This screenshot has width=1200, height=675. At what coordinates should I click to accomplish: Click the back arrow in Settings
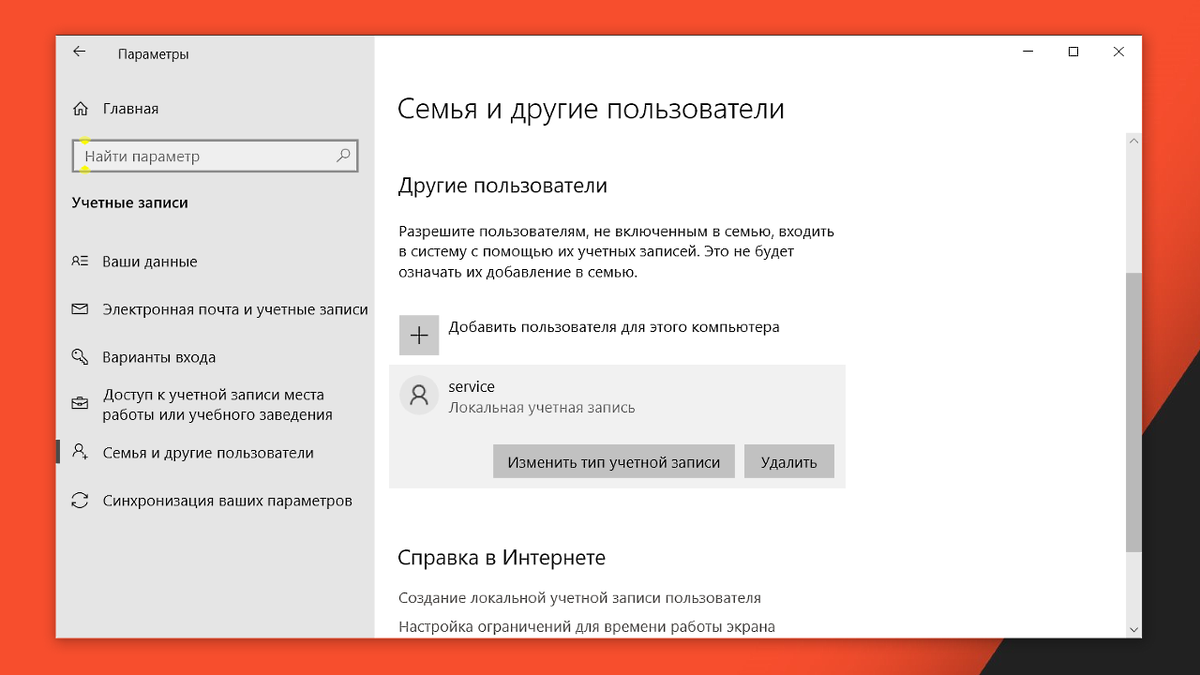[80, 53]
